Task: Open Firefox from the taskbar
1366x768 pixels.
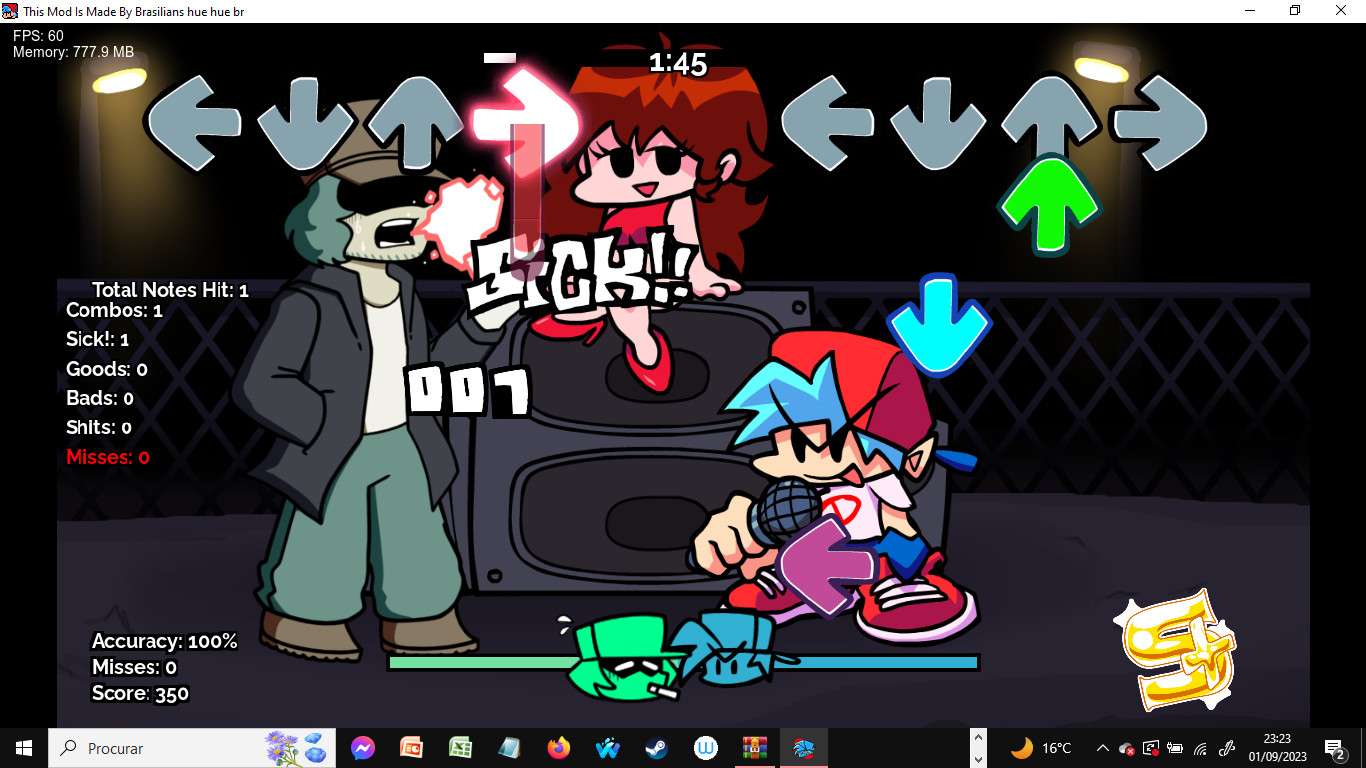Action: pyautogui.click(x=558, y=748)
